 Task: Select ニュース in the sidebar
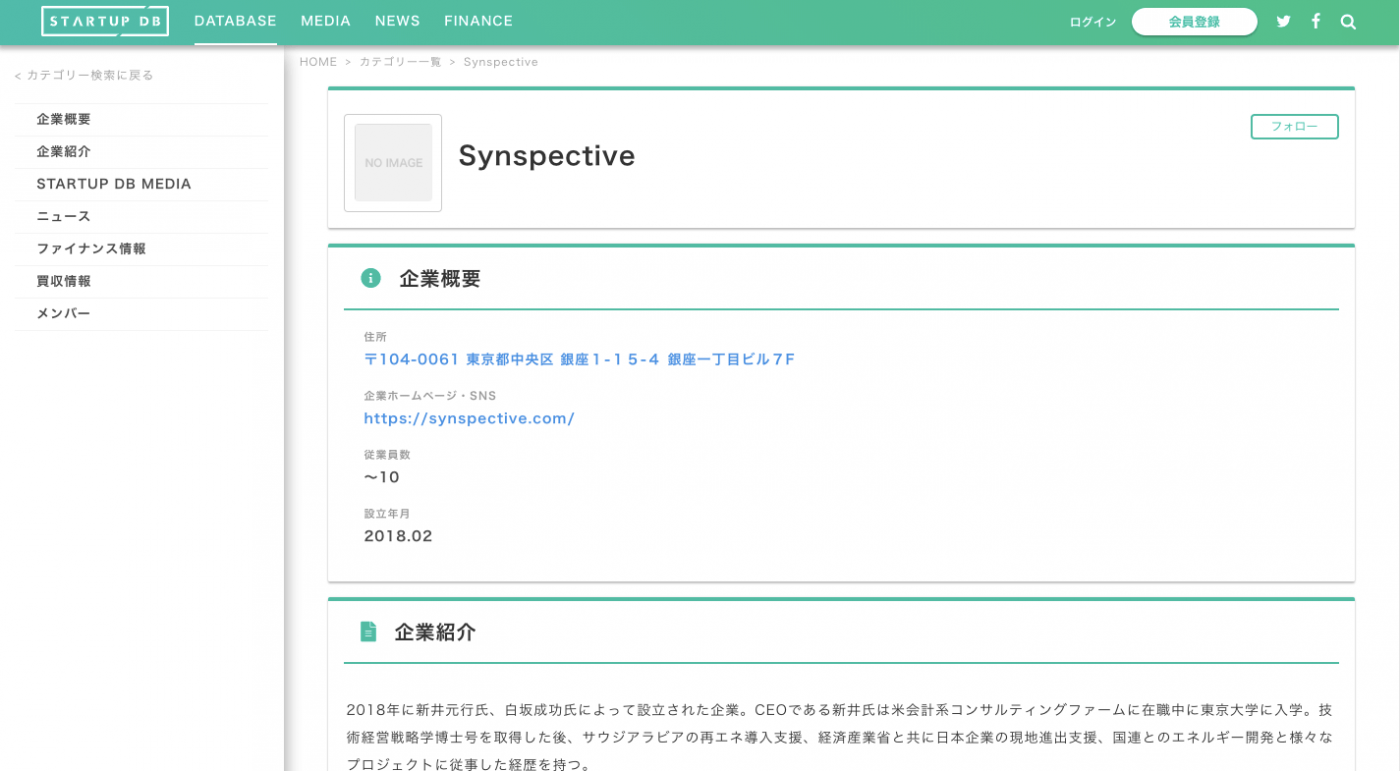[x=142, y=216]
